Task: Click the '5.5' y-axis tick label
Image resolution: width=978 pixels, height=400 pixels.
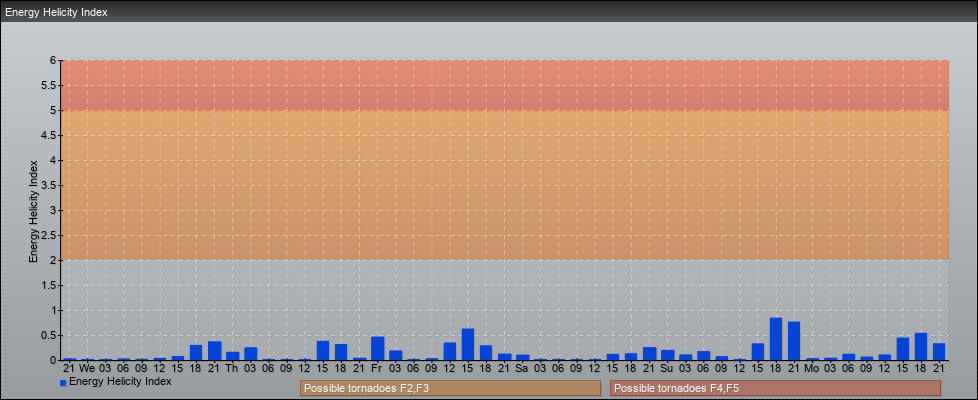Action: tap(50, 85)
